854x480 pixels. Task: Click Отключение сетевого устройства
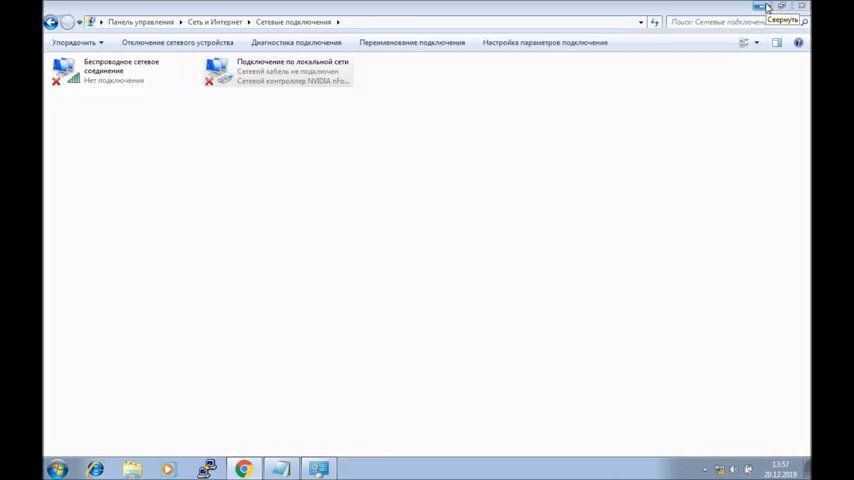178,42
